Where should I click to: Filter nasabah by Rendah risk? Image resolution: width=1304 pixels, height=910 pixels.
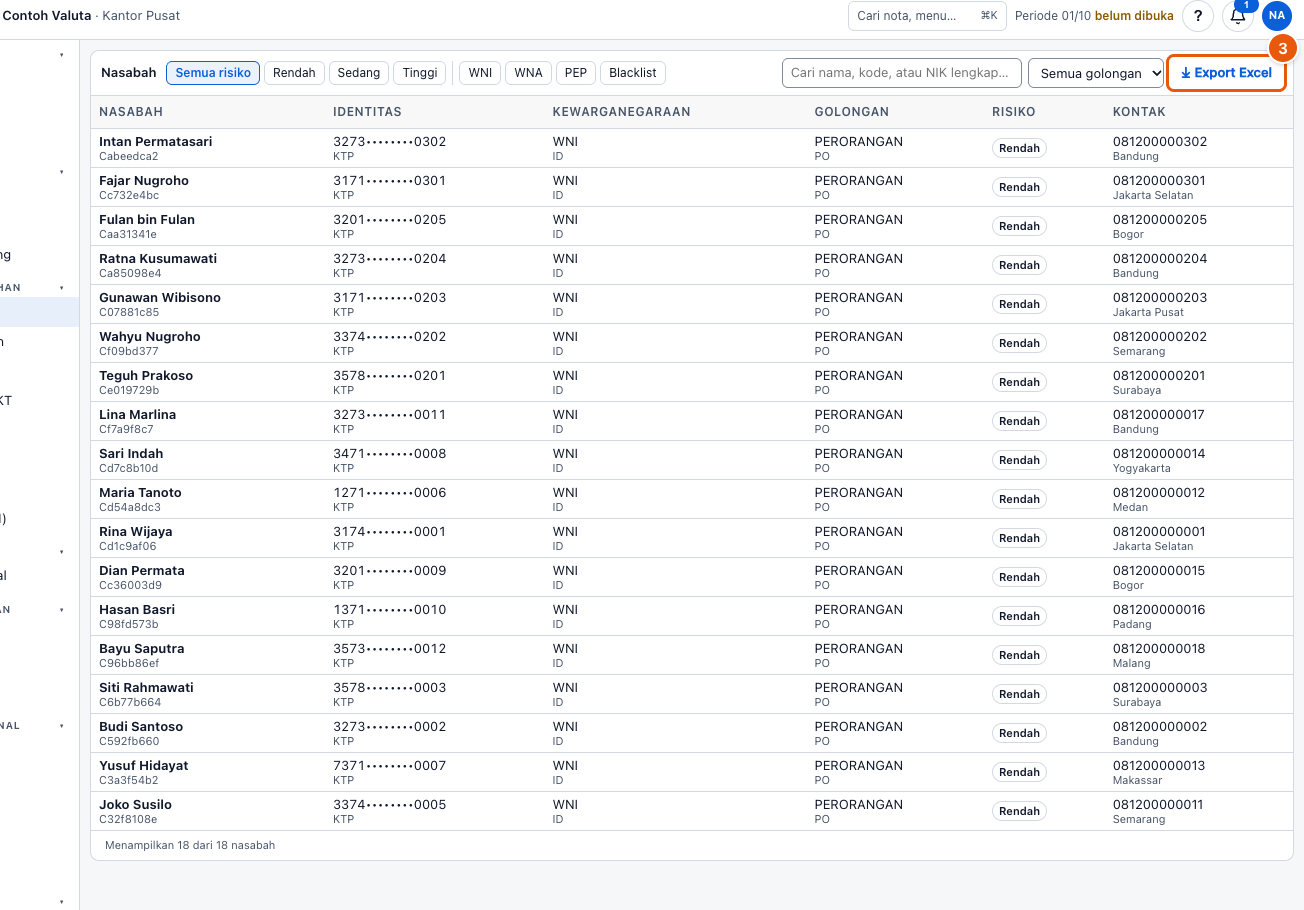294,73
